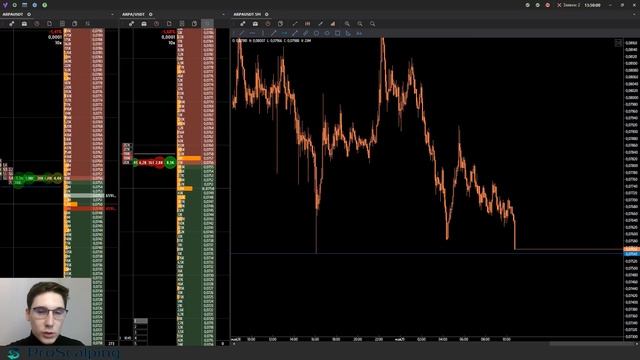Viewport: 640px width, 360px height.
Task: Click the document icon in the left order book toolbar
Action: [49, 24]
